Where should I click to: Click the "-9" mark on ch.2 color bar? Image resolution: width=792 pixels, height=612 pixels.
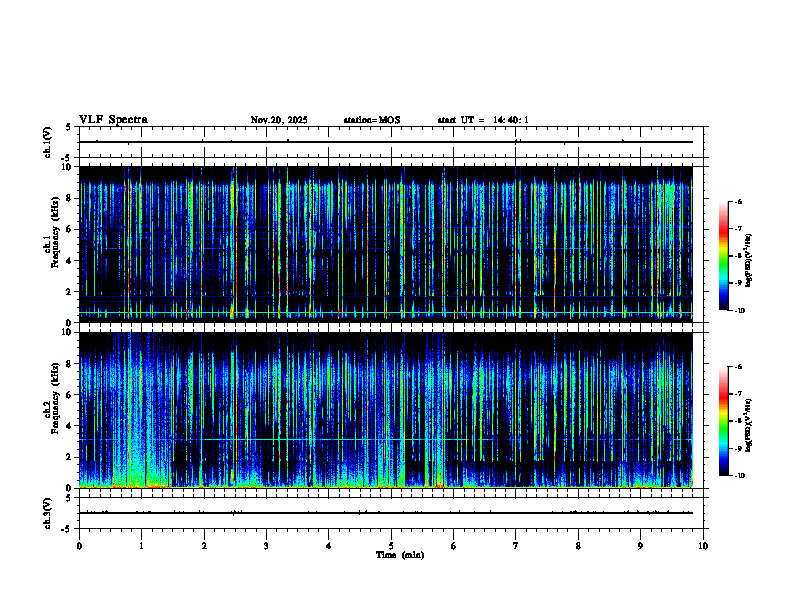click(737, 448)
